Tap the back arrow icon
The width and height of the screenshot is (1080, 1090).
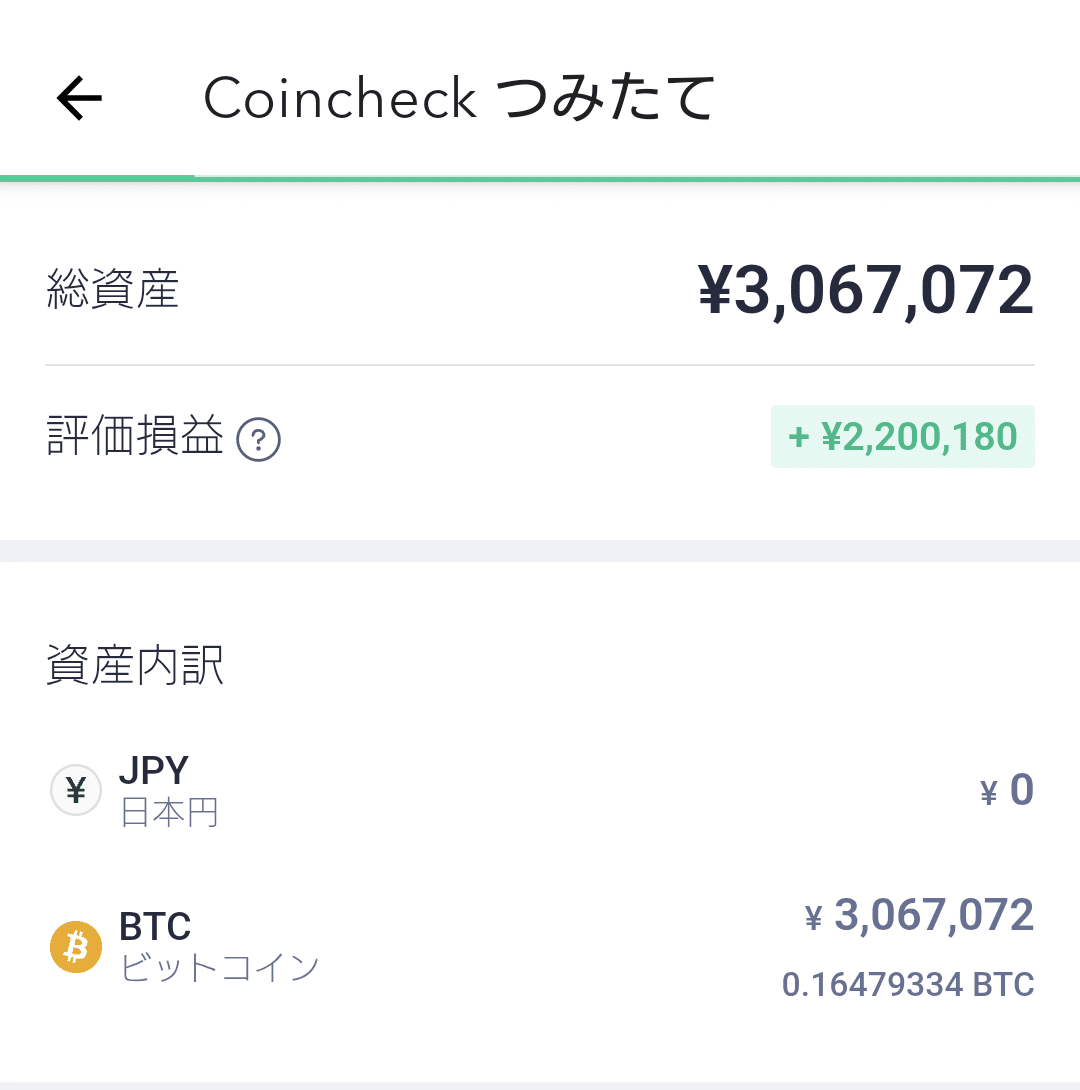click(x=79, y=98)
